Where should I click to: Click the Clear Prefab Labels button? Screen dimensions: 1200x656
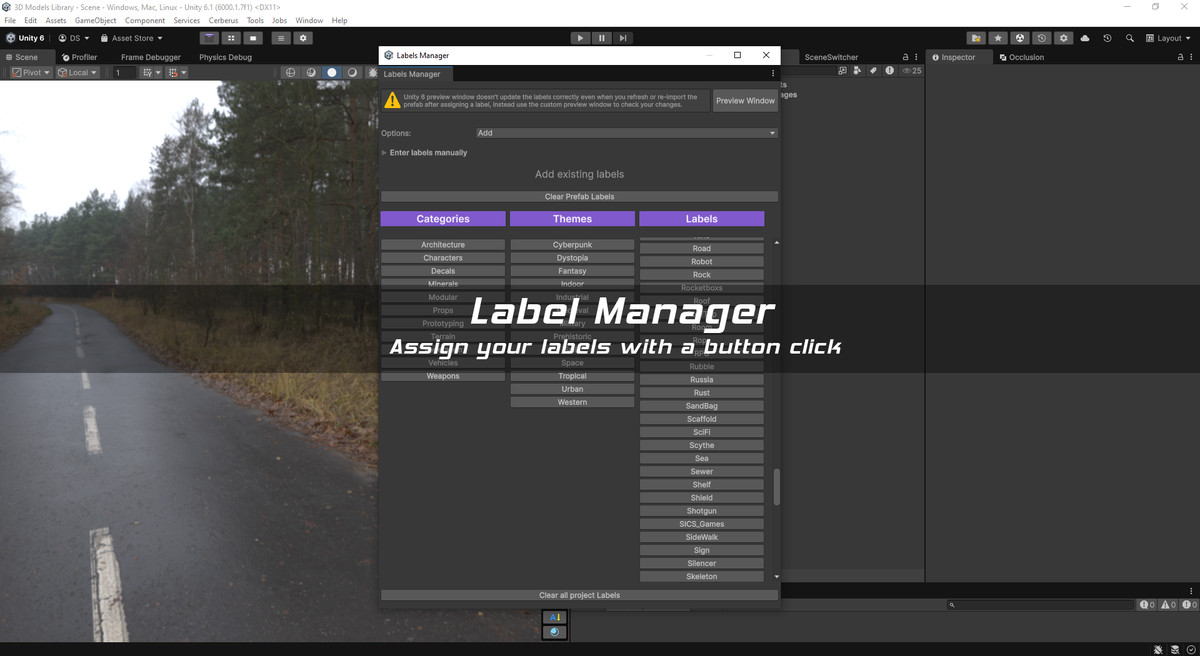click(x=578, y=196)
